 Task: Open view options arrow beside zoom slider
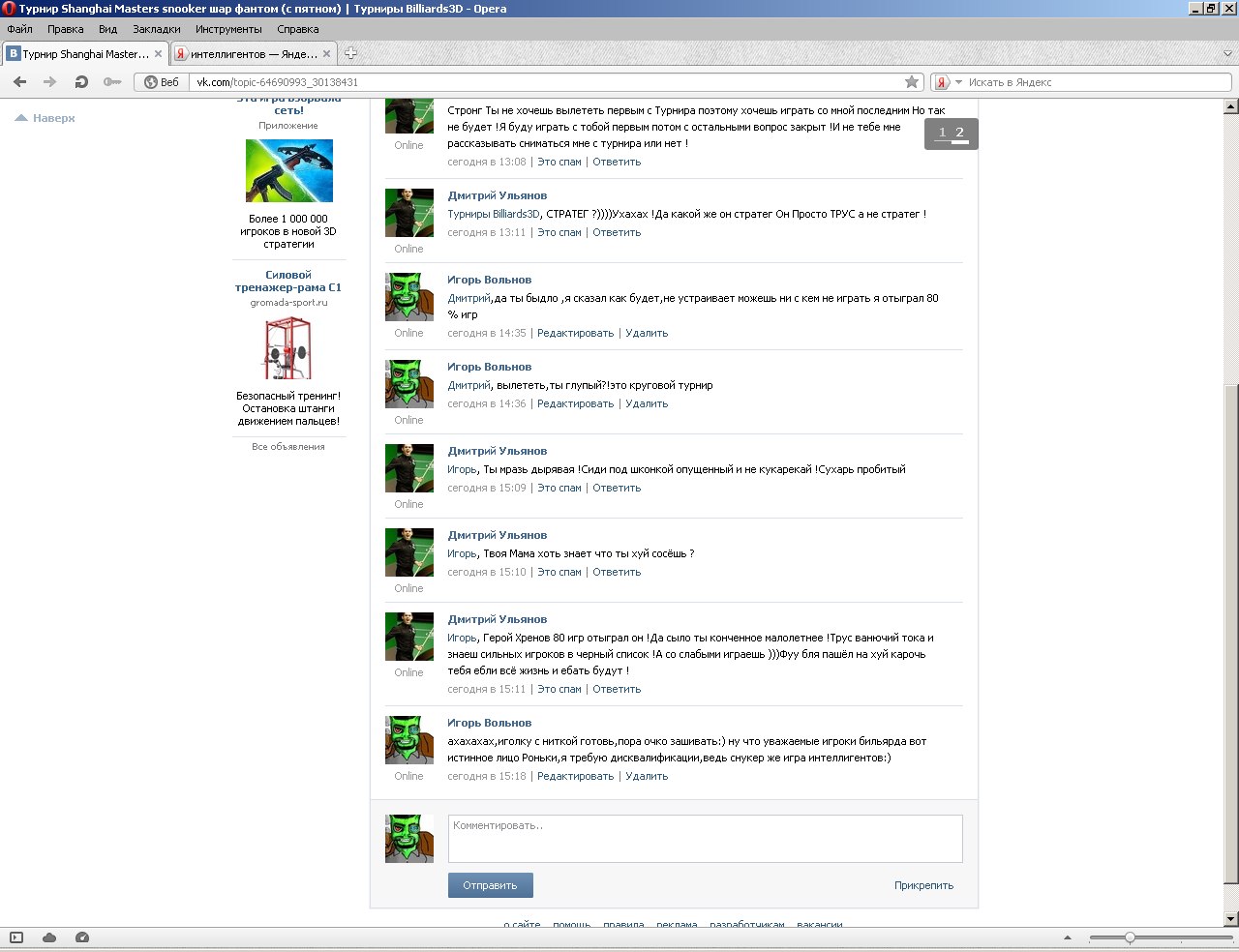pyautogui.click(x=1068, y=937)
